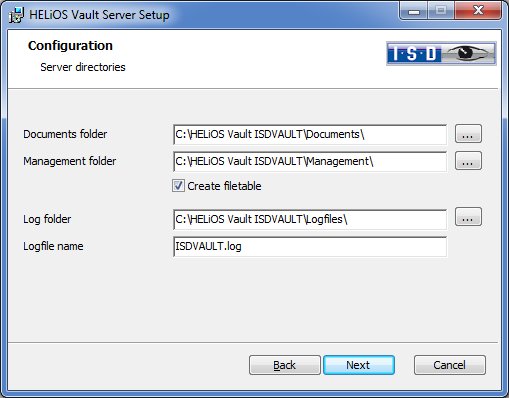Focus the Log folder path field

click(x=310, y=219)
